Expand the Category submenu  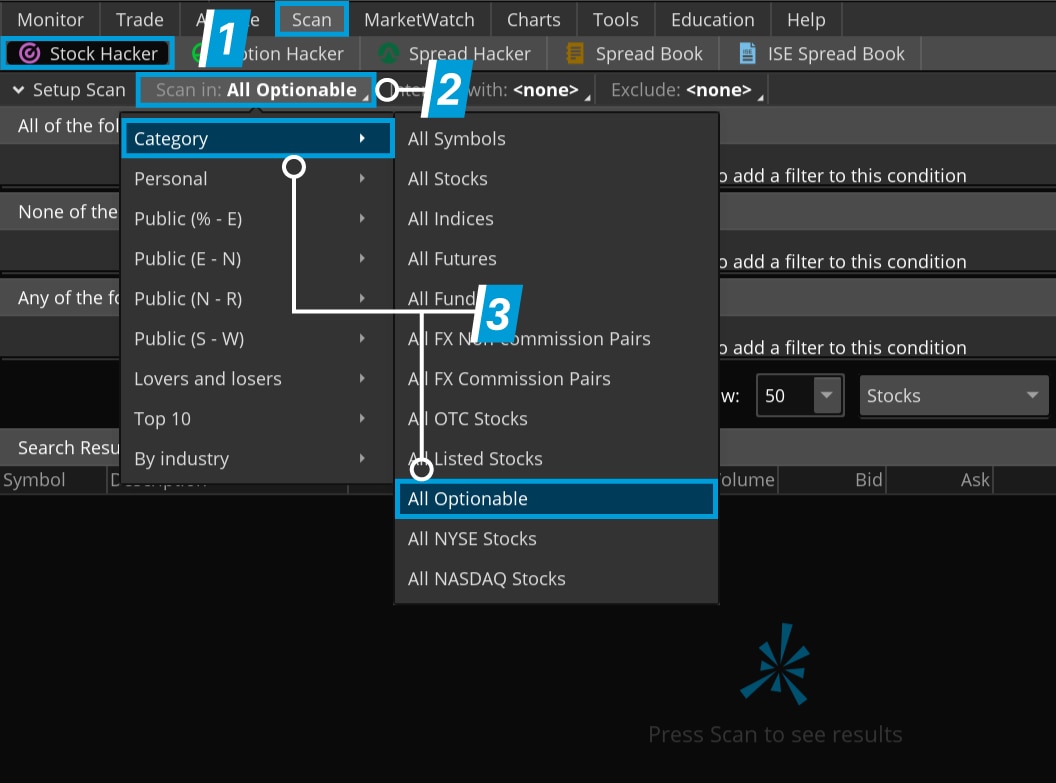[x=257, y=138]
